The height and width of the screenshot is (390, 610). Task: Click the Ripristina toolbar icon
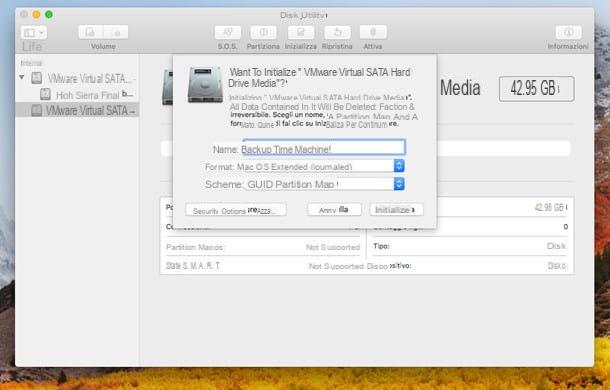[337, 32]
